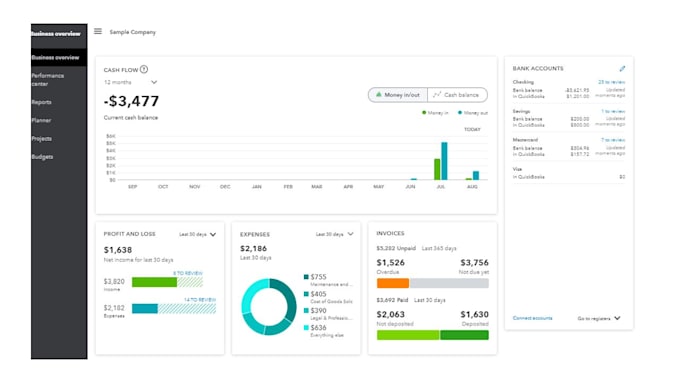Screen dimensions: 680x383
Task: Open Projects from the sidebar
Action: [42, 138]
